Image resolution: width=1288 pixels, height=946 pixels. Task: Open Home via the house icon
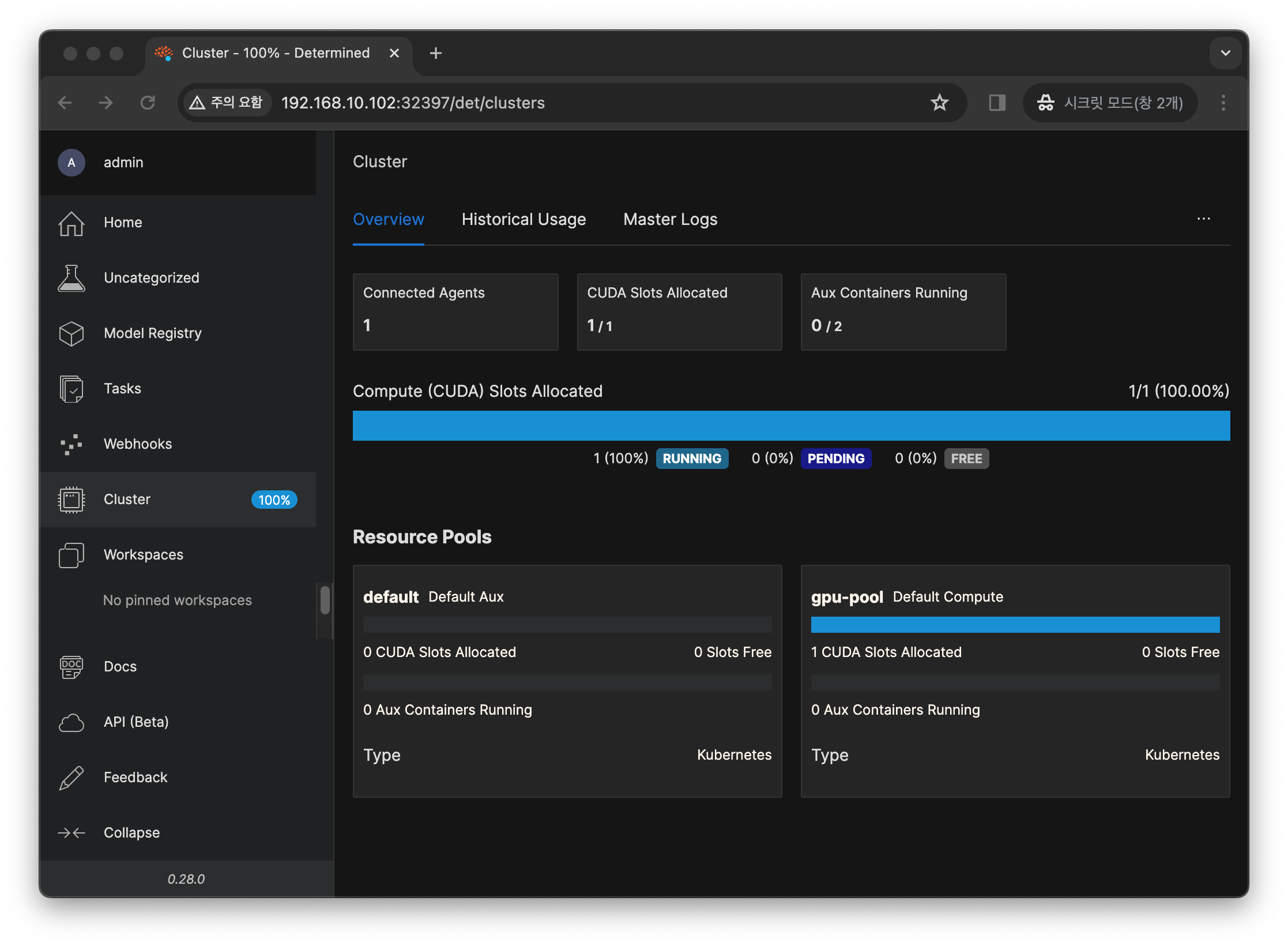pyautogui.click(x=71, y=223)
